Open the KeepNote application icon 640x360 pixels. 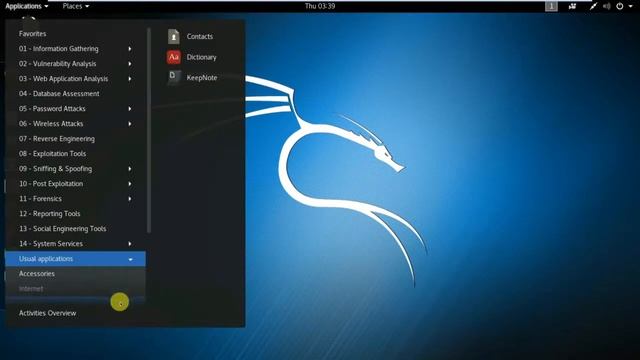point(173,78)
